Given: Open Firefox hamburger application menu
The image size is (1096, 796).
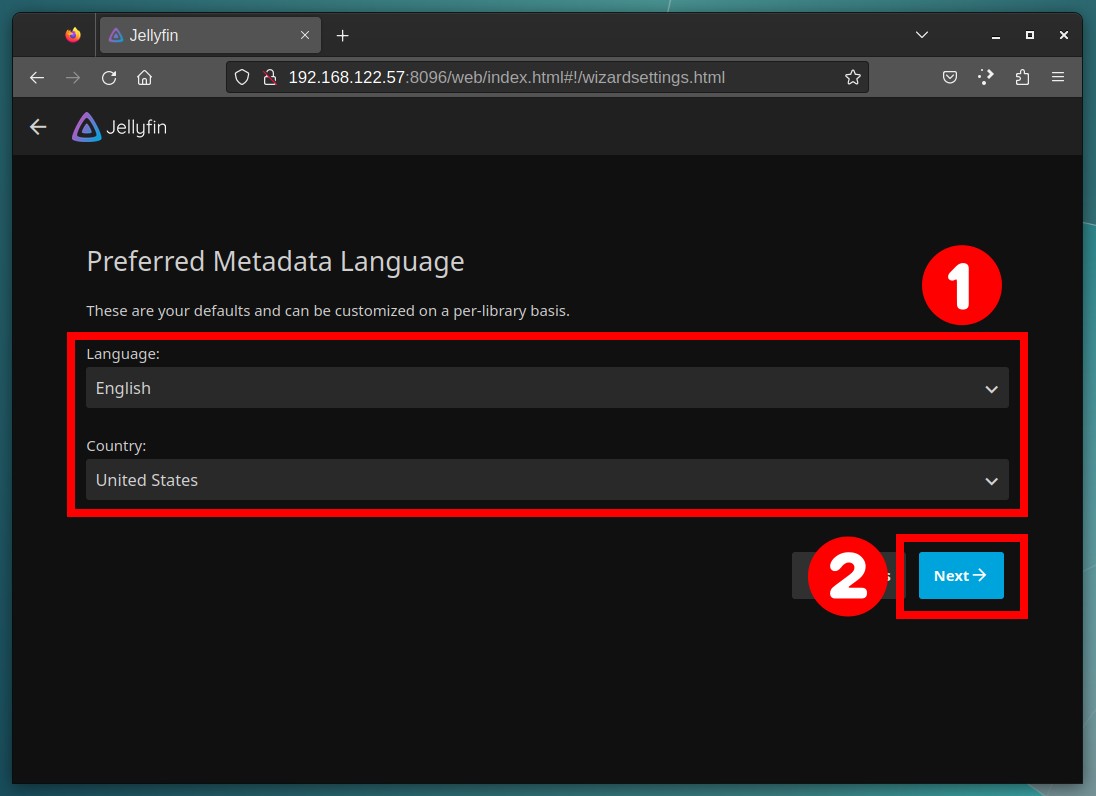Looking at the screenshot, I should (x=1058, y=78).
